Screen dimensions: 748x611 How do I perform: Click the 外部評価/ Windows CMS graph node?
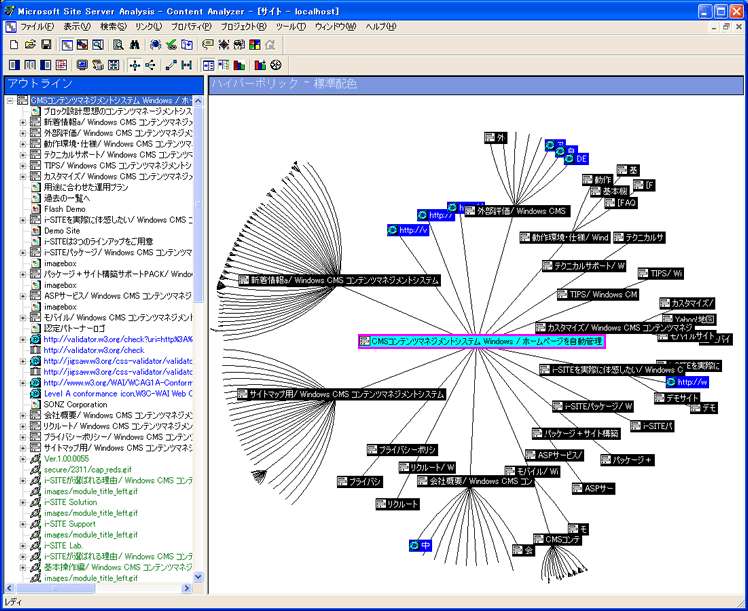[517, 211]
